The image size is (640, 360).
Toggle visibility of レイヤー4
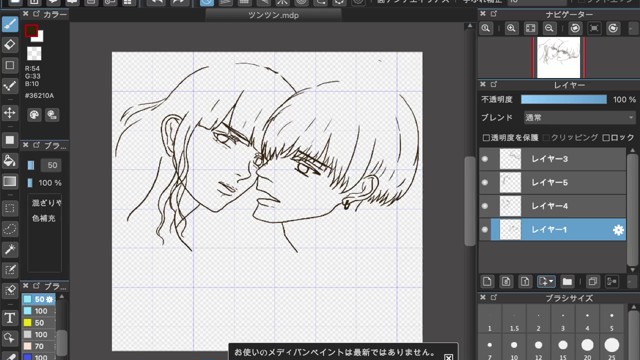point(485,206)
